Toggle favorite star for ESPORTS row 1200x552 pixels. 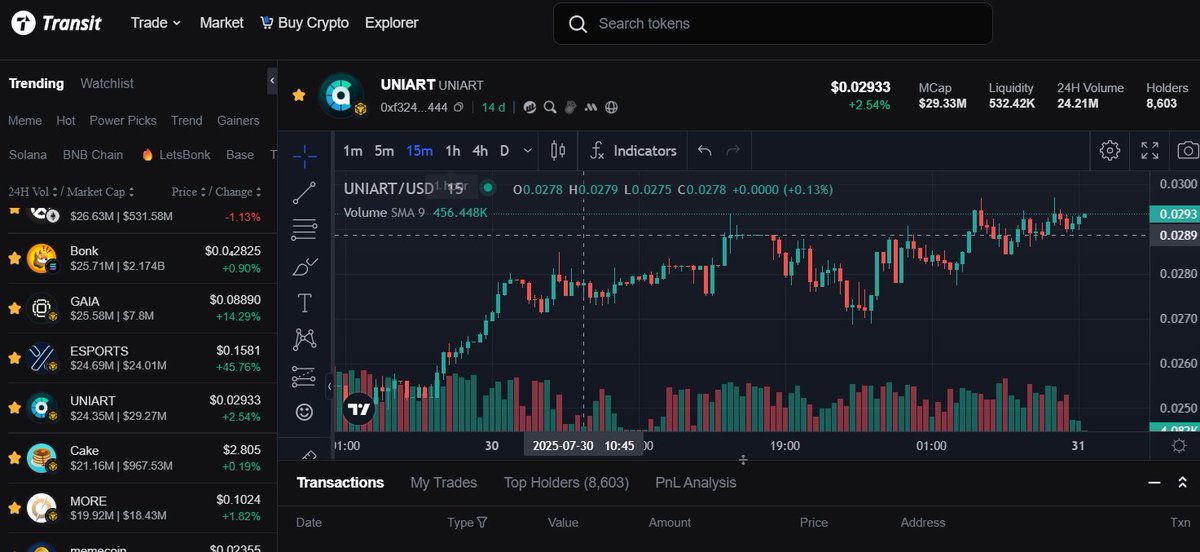[x=14, y=358]
